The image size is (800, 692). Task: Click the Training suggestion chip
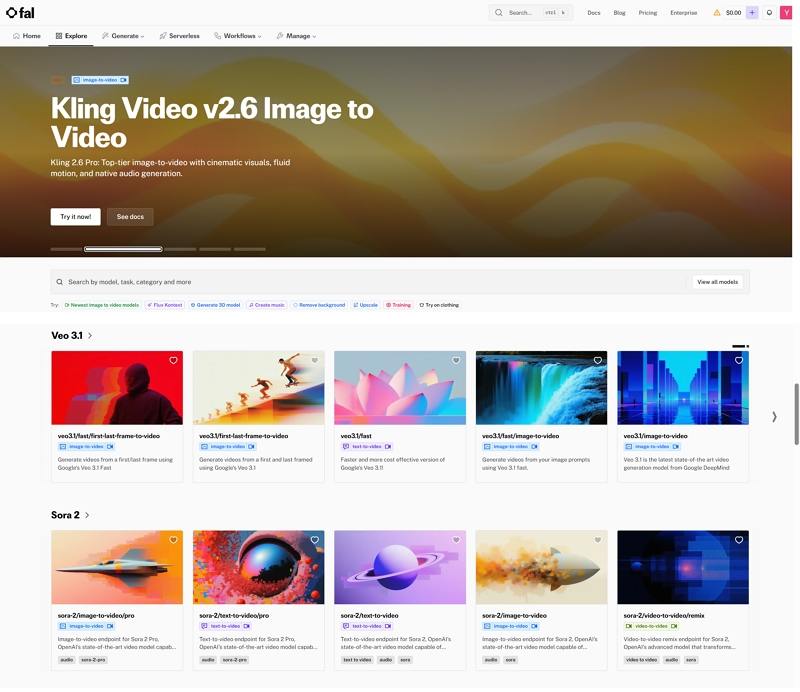[398, 305]
